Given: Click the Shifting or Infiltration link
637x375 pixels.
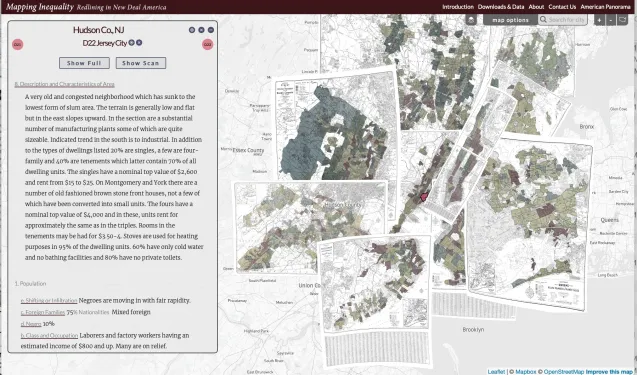Looking at the screenshot, I should pyautogui.click(x=49, y=301).
